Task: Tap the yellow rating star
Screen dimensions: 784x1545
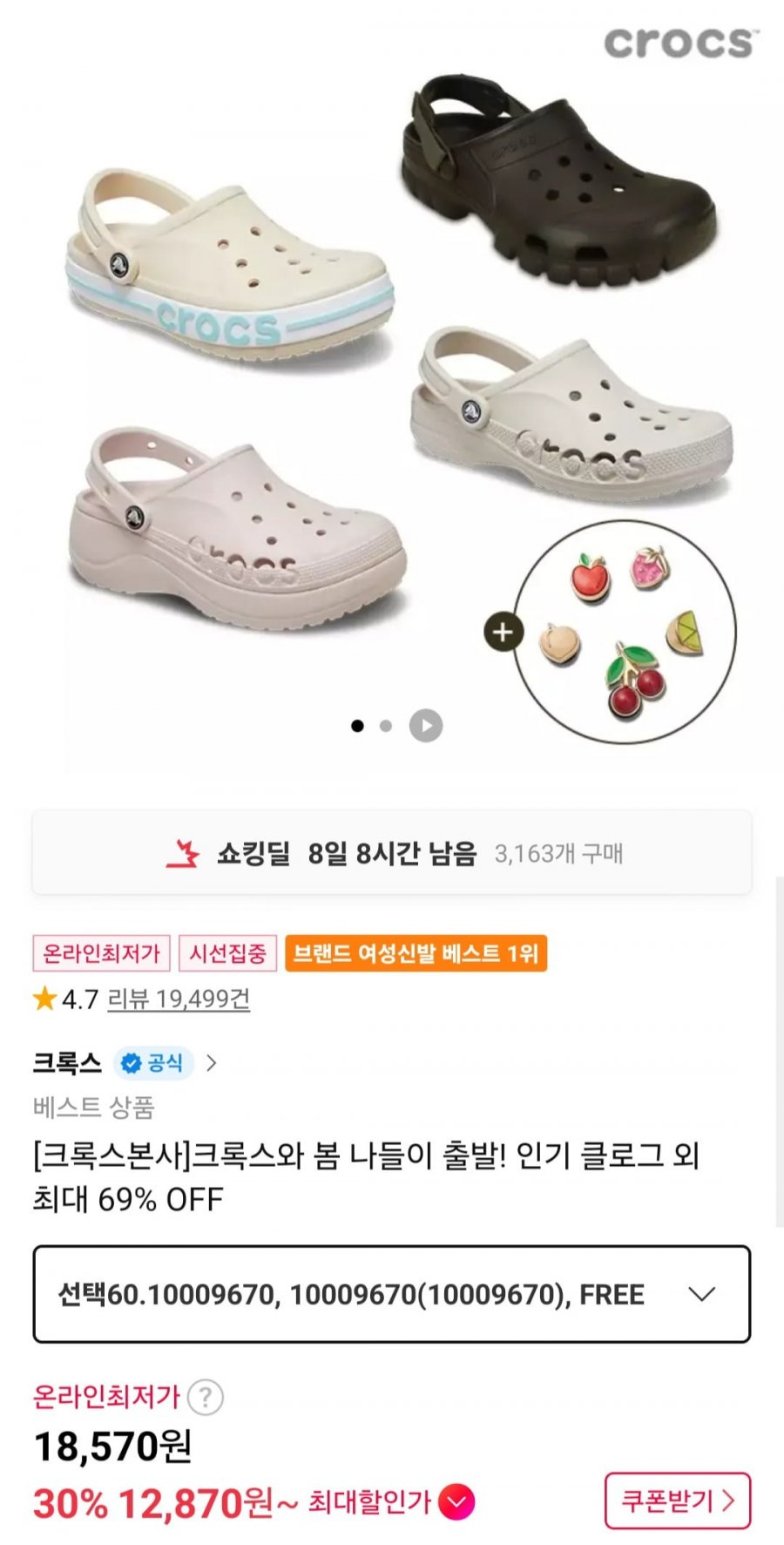Action: click(x=44, y=999)
